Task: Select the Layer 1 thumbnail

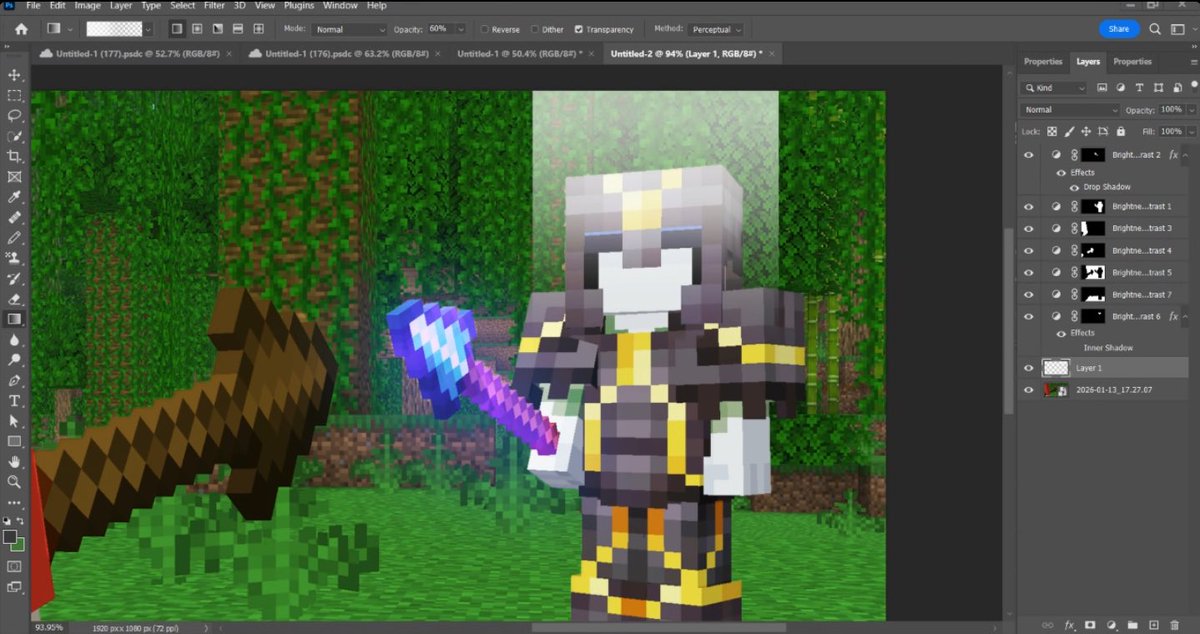Action: (x=1055, y=368)
